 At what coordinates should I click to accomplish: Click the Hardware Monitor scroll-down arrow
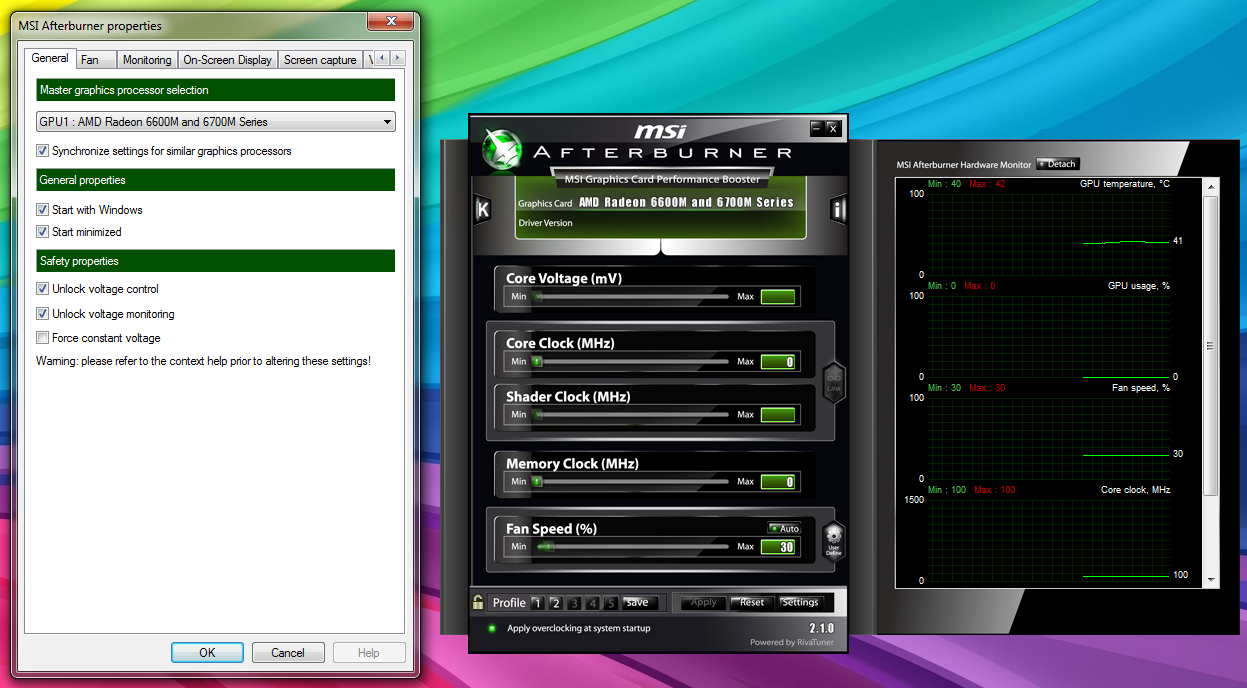coord(1212,579)
